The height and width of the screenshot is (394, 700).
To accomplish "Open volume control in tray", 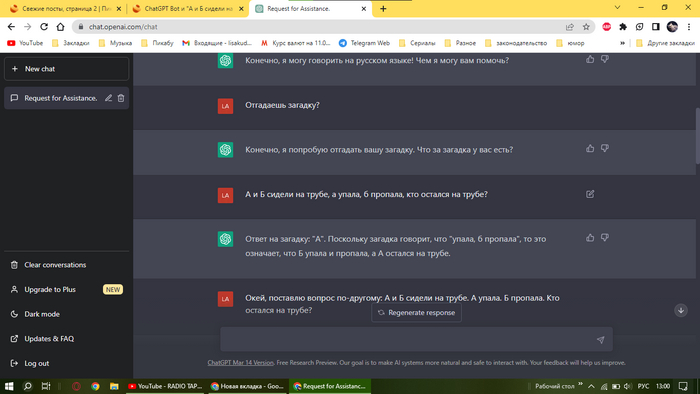I will pyautogui.click(x=628, y=386).
